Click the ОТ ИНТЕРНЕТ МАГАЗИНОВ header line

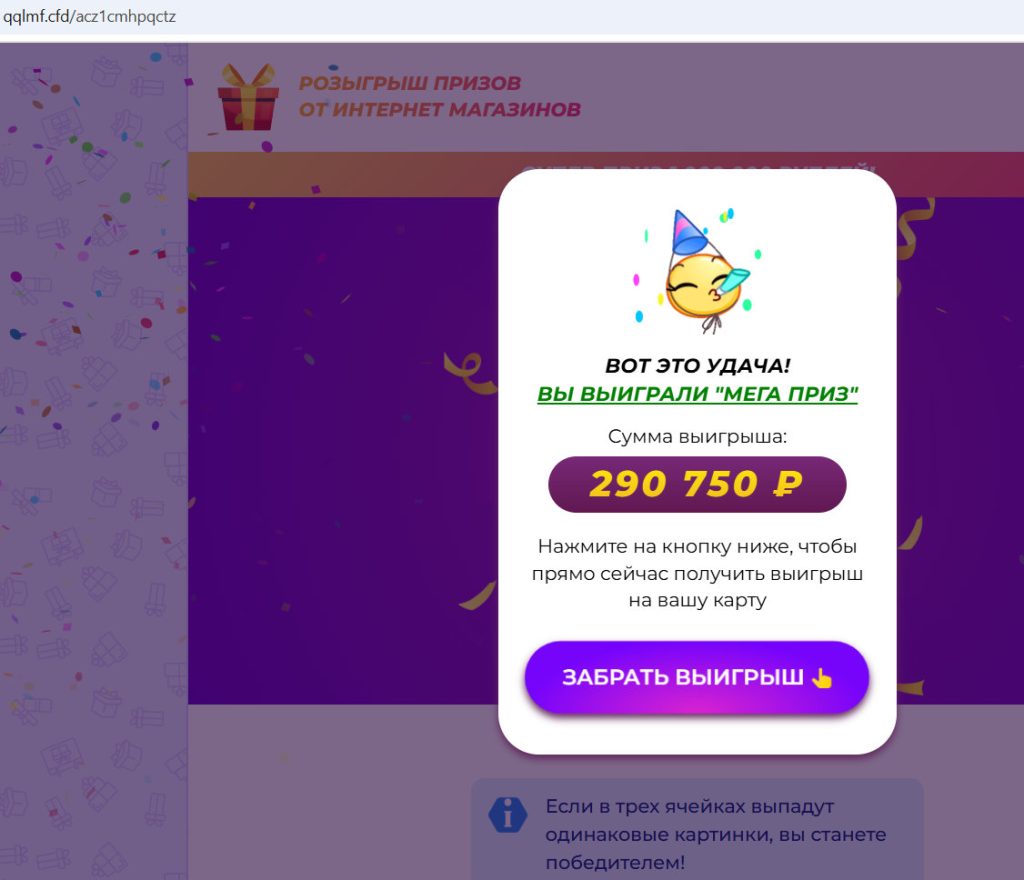tap(440, 109)
